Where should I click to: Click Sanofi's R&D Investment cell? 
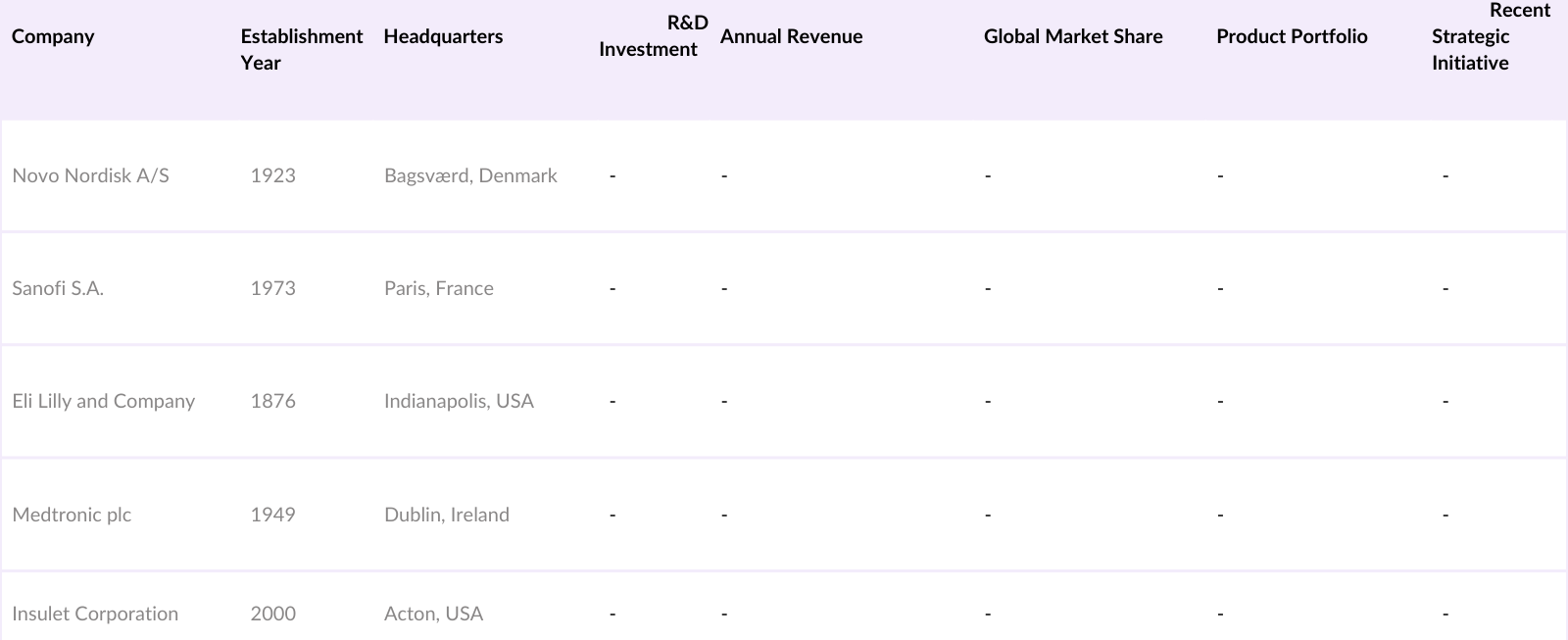(x=612, y=288)
